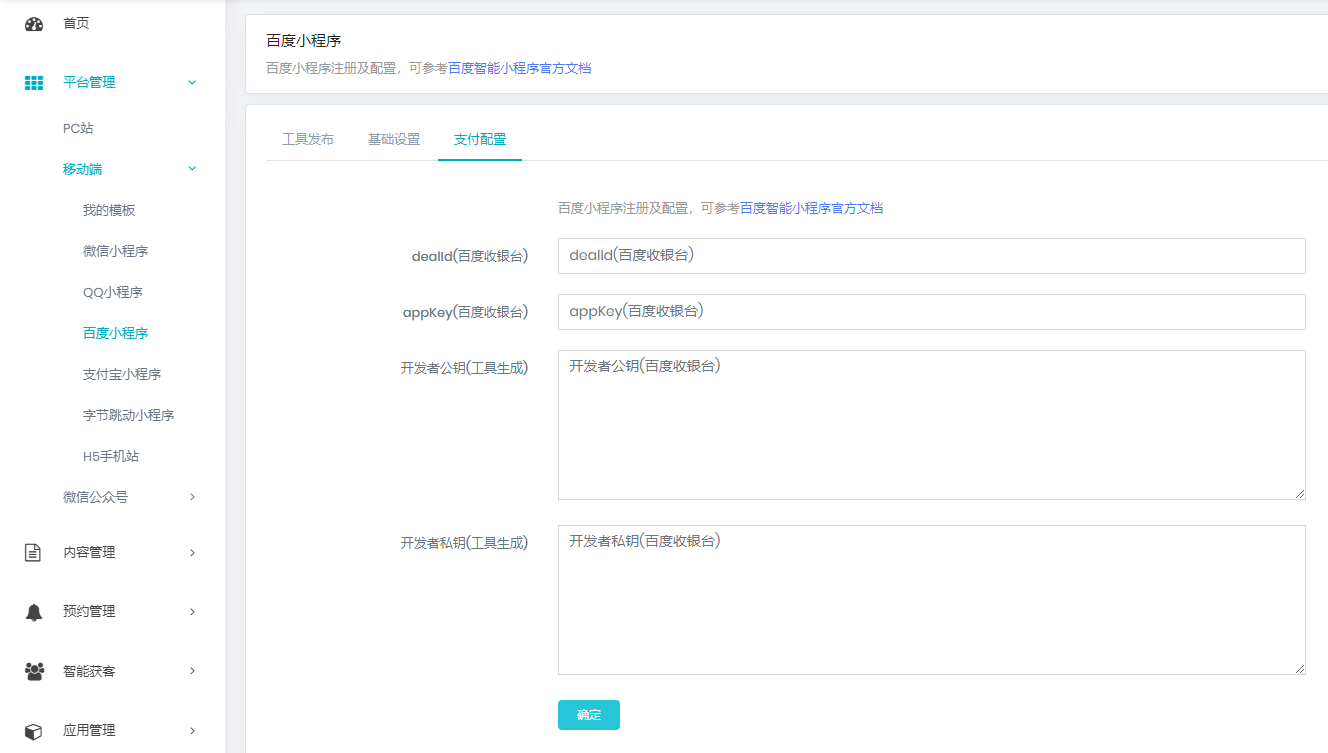Expand the 内容管理 chevron arrow
Screen dimensions: 1328x753
pos(192,553)
